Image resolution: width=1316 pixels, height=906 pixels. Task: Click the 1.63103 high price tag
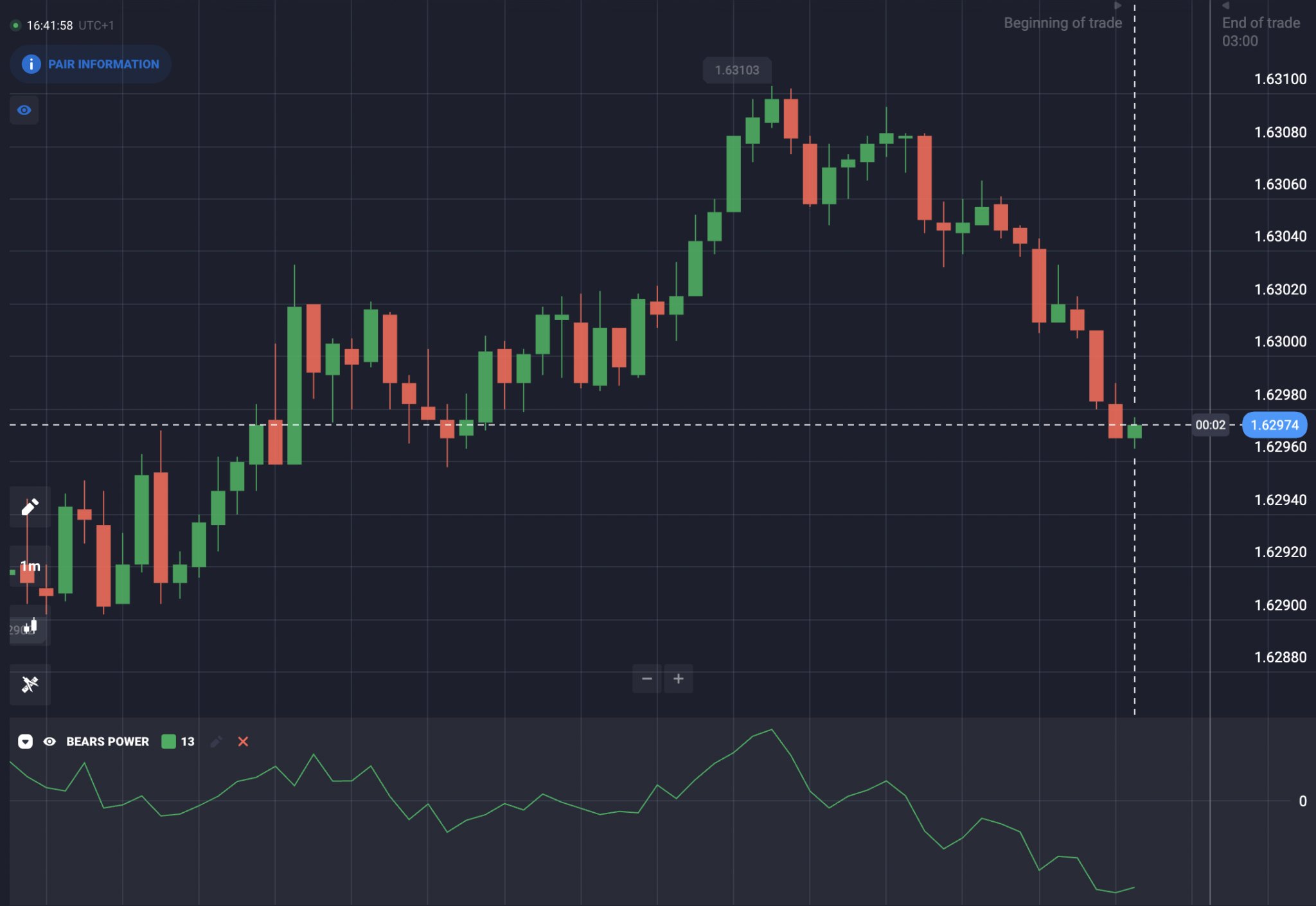pos(737,70)
